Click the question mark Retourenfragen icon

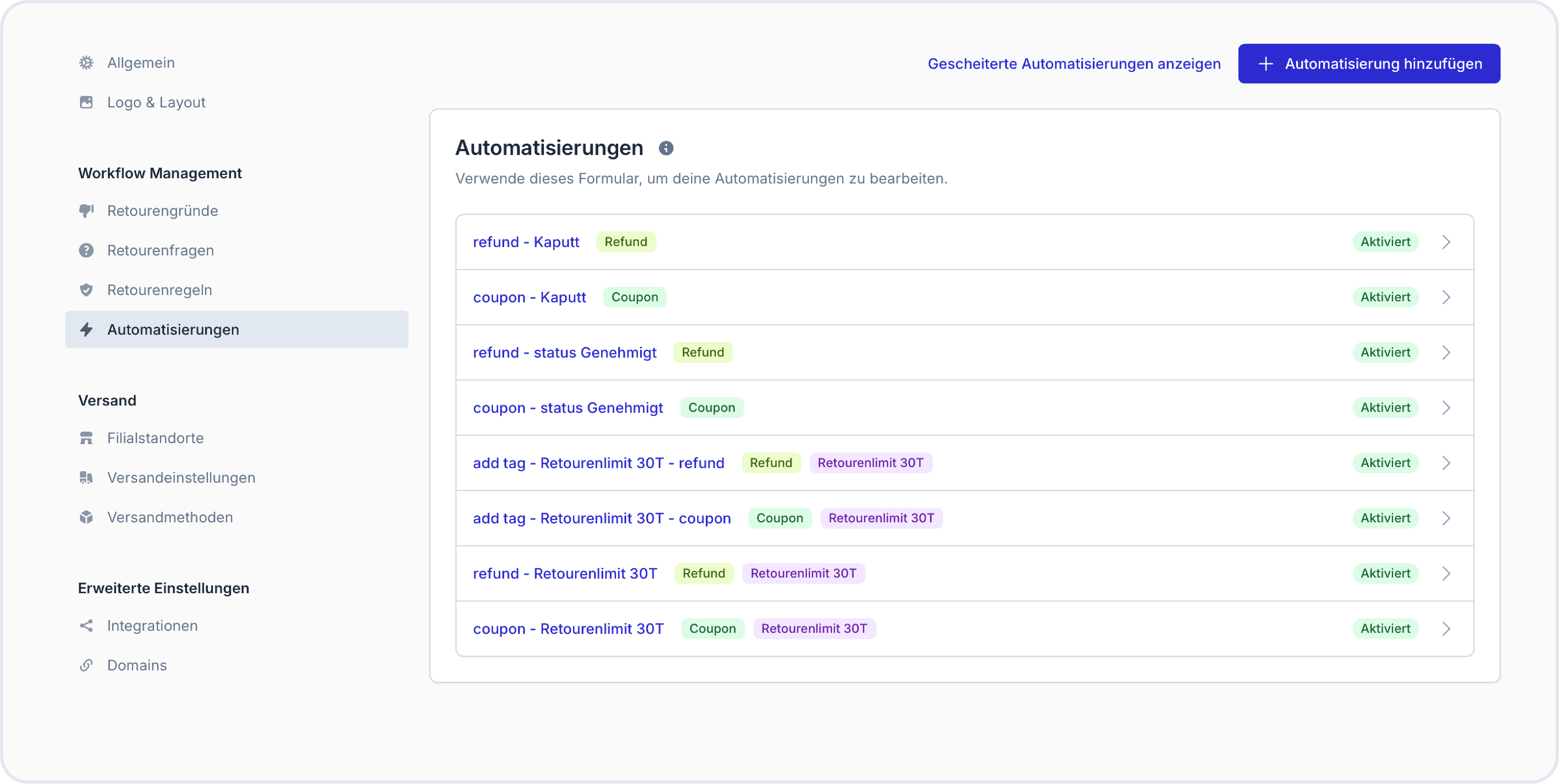click(87, 251)
